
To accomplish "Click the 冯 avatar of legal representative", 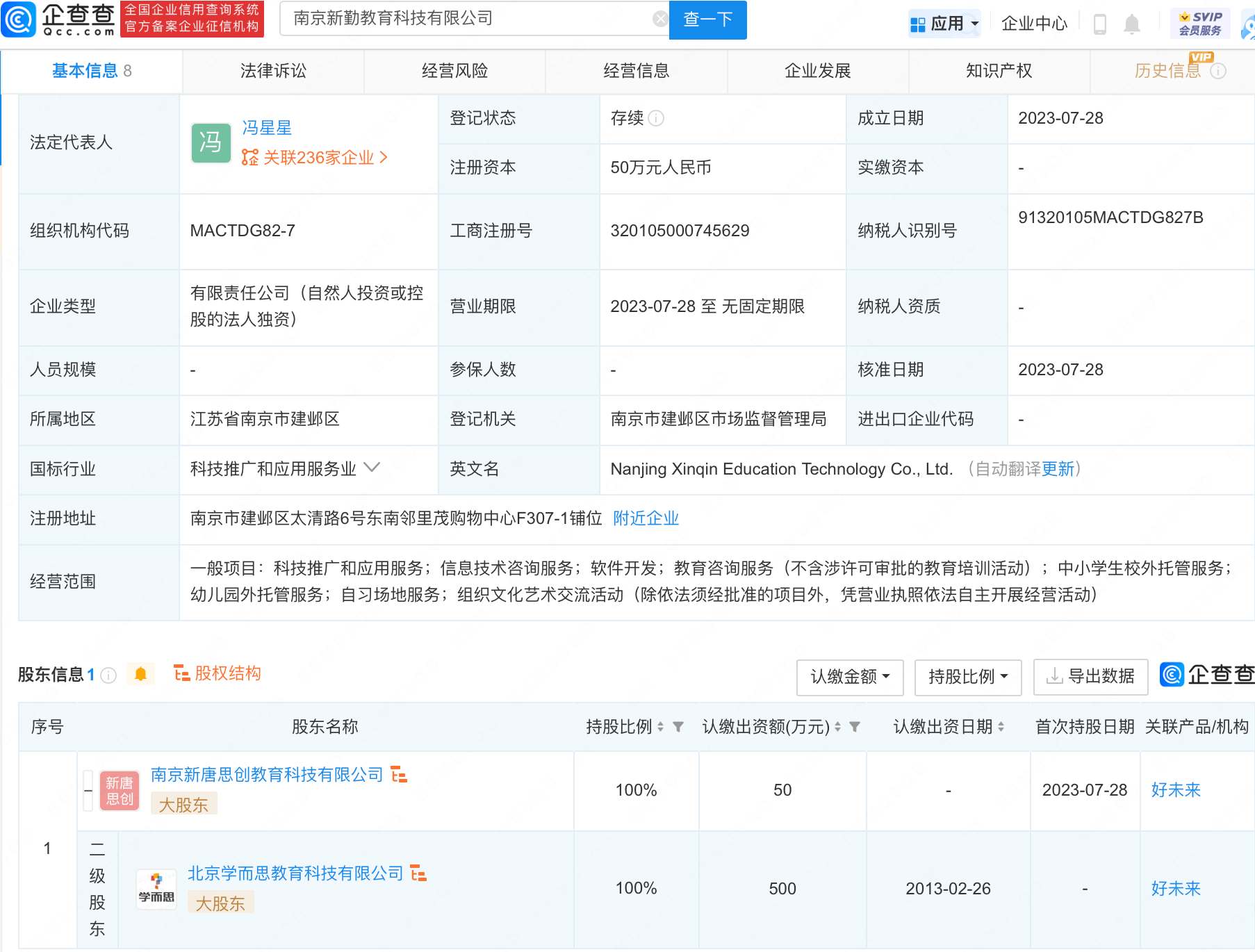I will tap(211, 143).
